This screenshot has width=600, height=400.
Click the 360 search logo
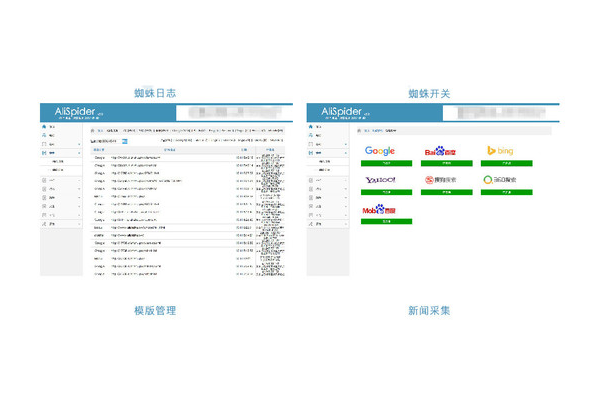point(499,180)
